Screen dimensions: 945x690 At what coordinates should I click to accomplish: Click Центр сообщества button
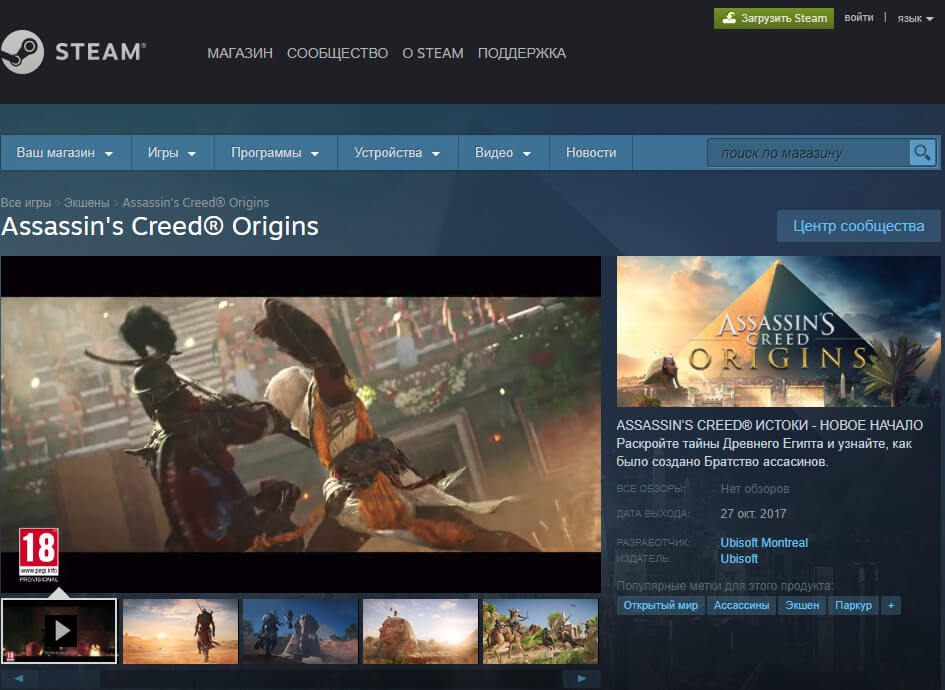click(x=858, y=226)
